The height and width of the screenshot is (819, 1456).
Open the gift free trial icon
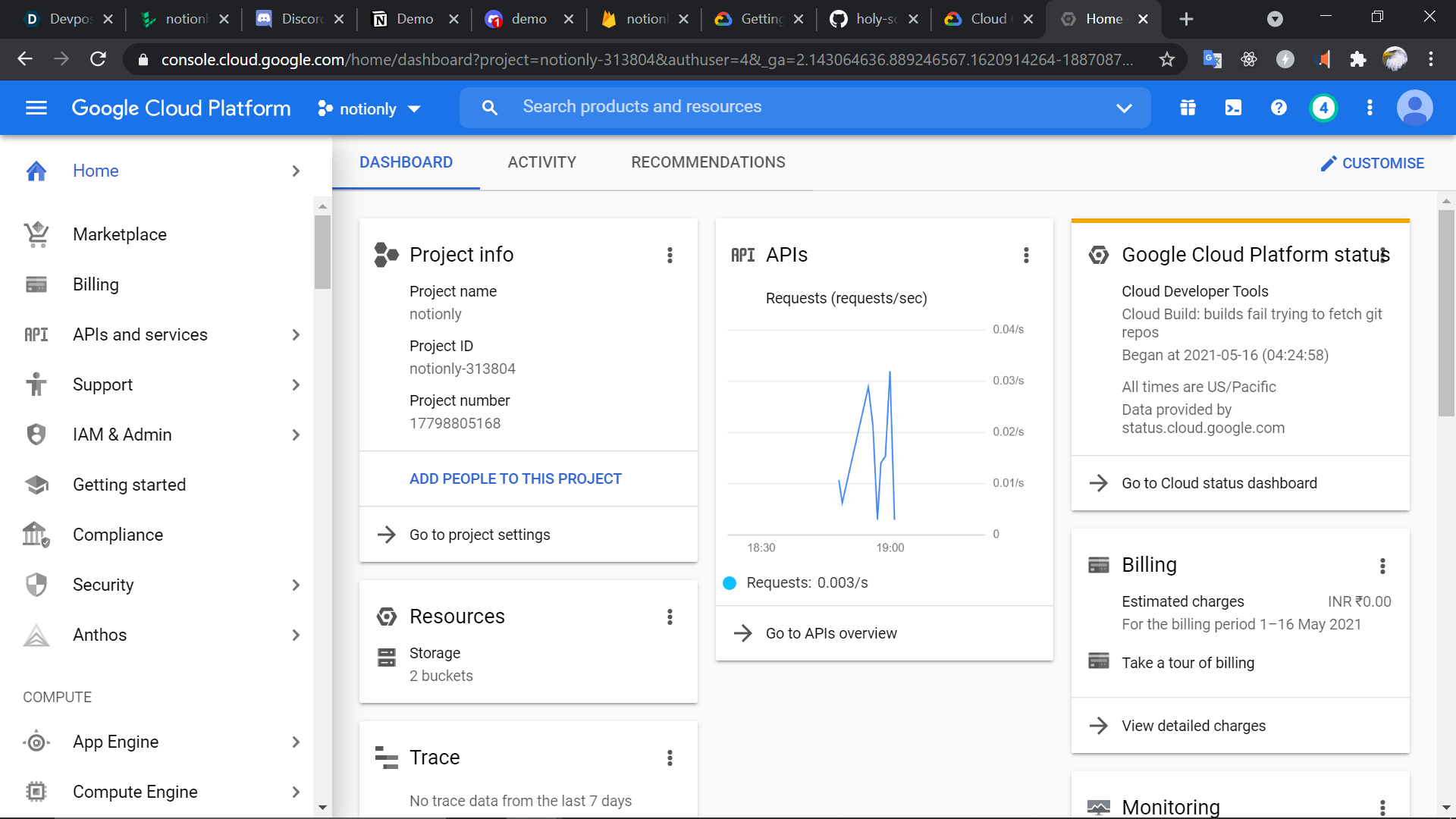pos(1188,108)
